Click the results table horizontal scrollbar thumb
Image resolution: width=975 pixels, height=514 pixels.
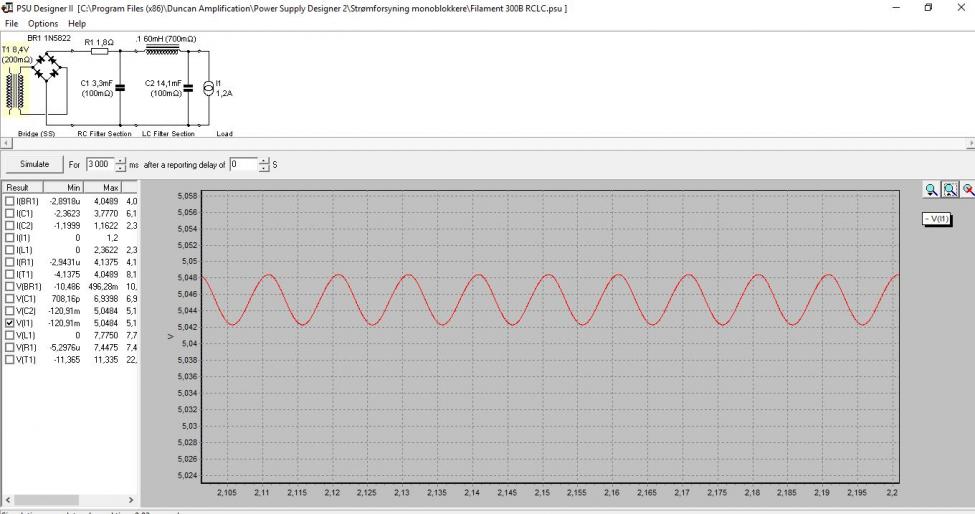pyautogui.click(x=47, y=500)
